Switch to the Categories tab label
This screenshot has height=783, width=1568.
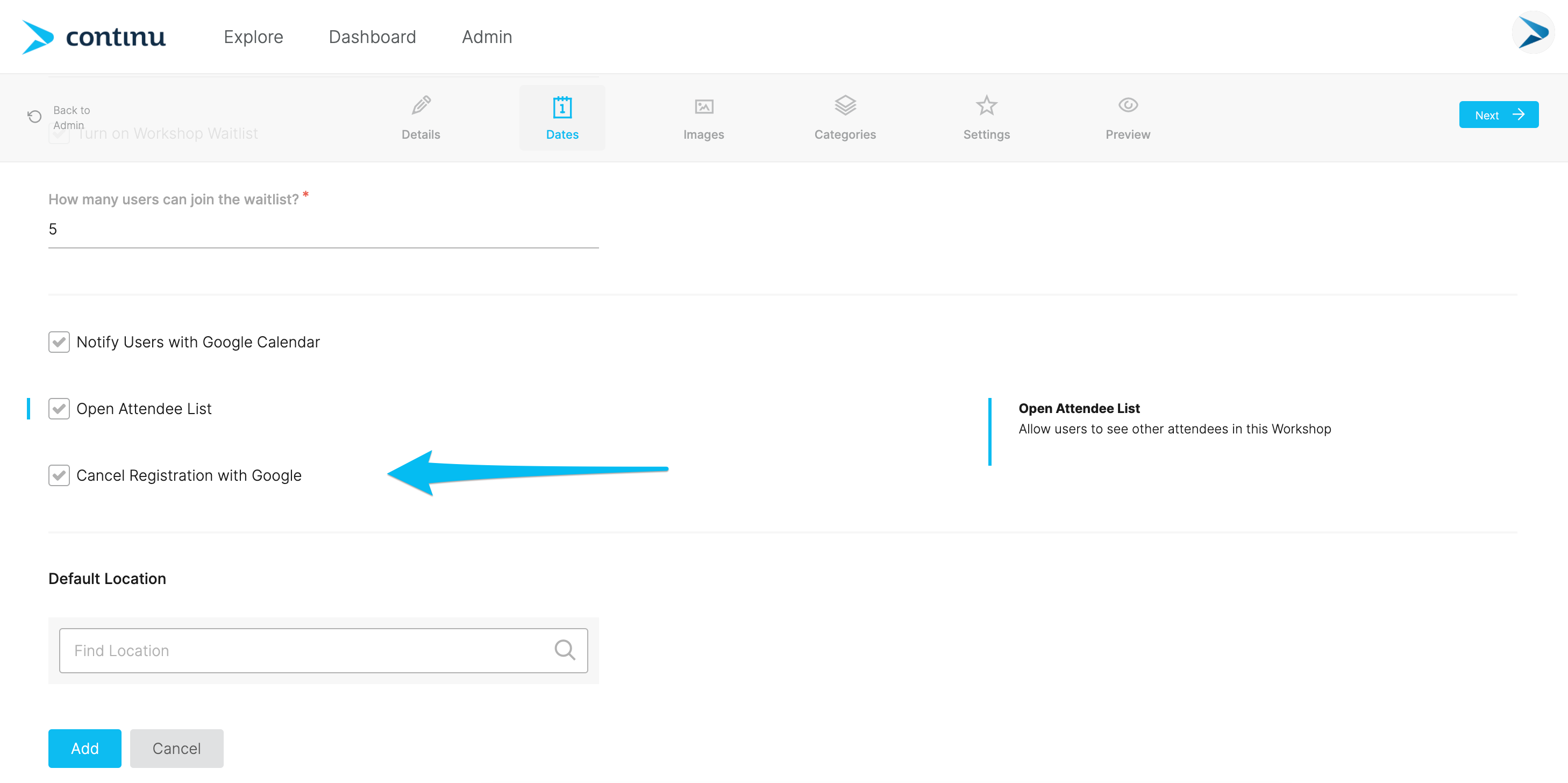point(845,134)
